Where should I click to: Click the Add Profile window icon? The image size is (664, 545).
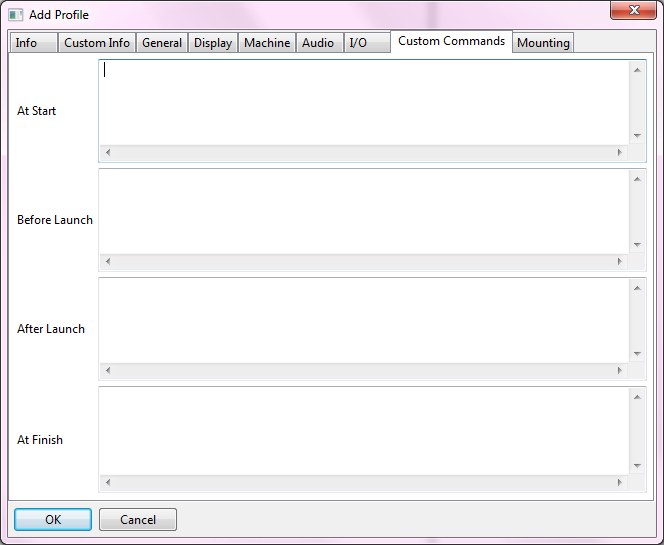(16, 15)
